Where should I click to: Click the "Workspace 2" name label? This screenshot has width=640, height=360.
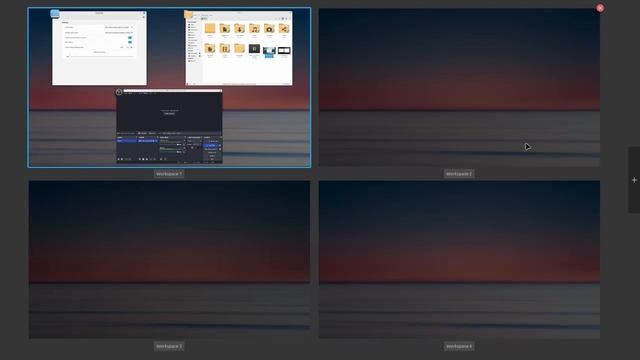459,174
